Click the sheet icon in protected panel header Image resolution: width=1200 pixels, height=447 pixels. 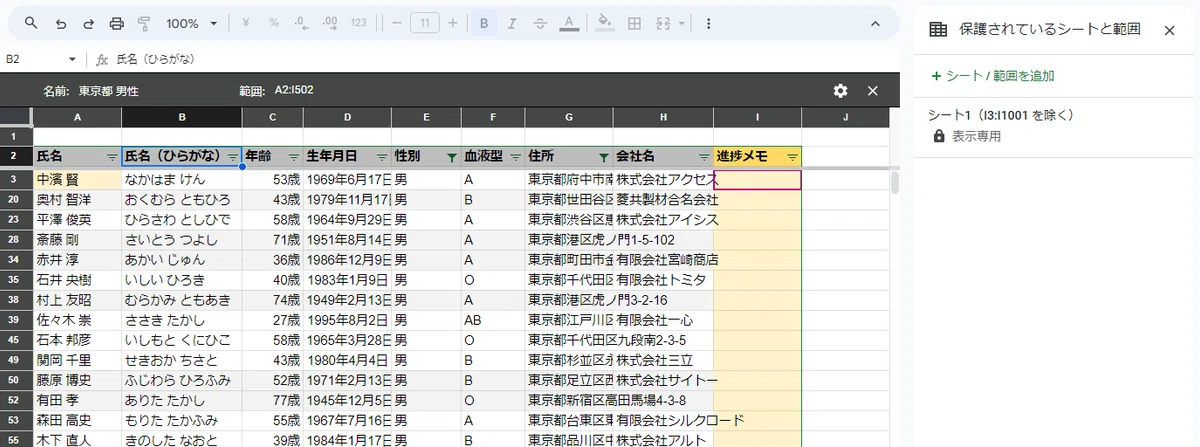938,30
